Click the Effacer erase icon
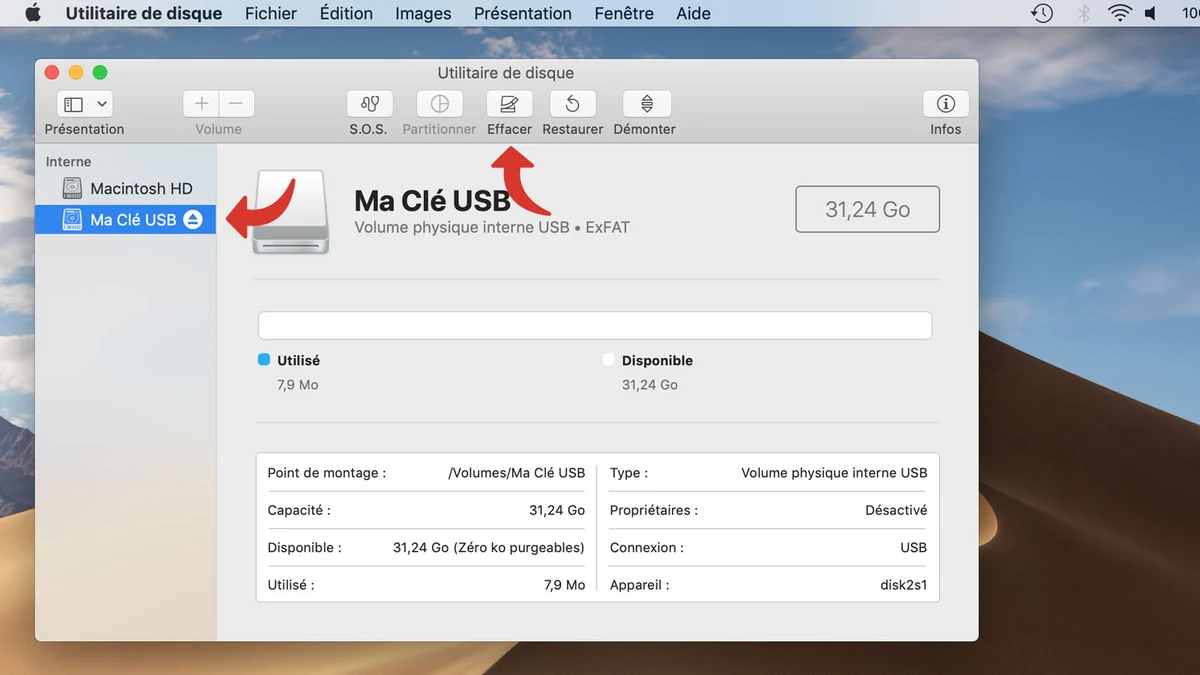This screenshot has height=675, width=1200. (509, 104)
